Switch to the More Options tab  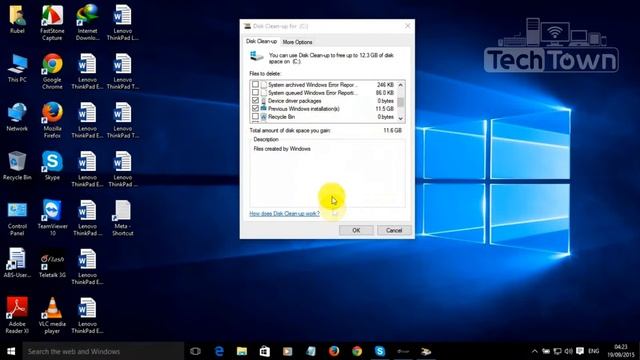(297, 42)
